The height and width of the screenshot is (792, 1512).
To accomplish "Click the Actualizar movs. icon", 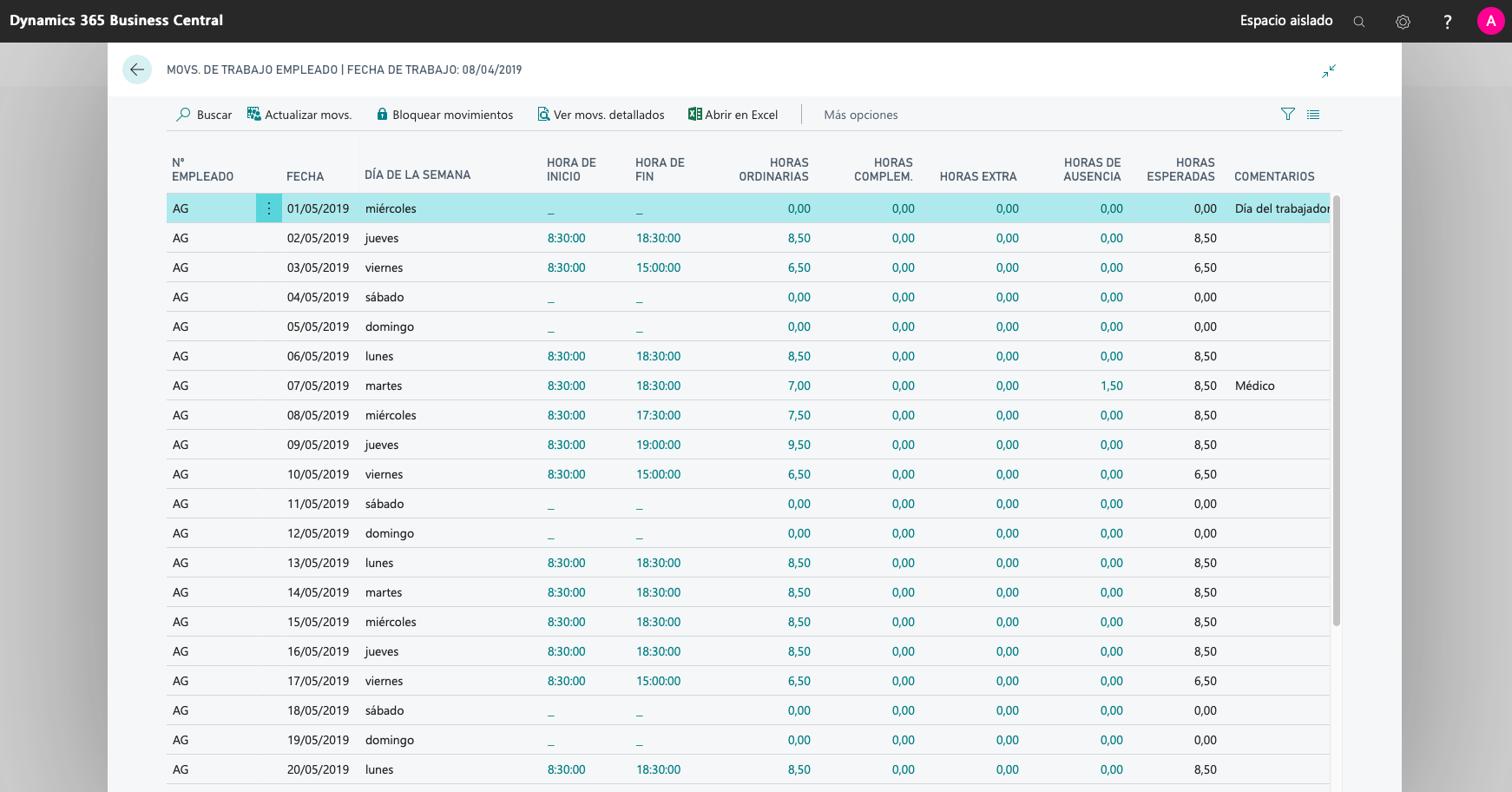I will 254,114.
